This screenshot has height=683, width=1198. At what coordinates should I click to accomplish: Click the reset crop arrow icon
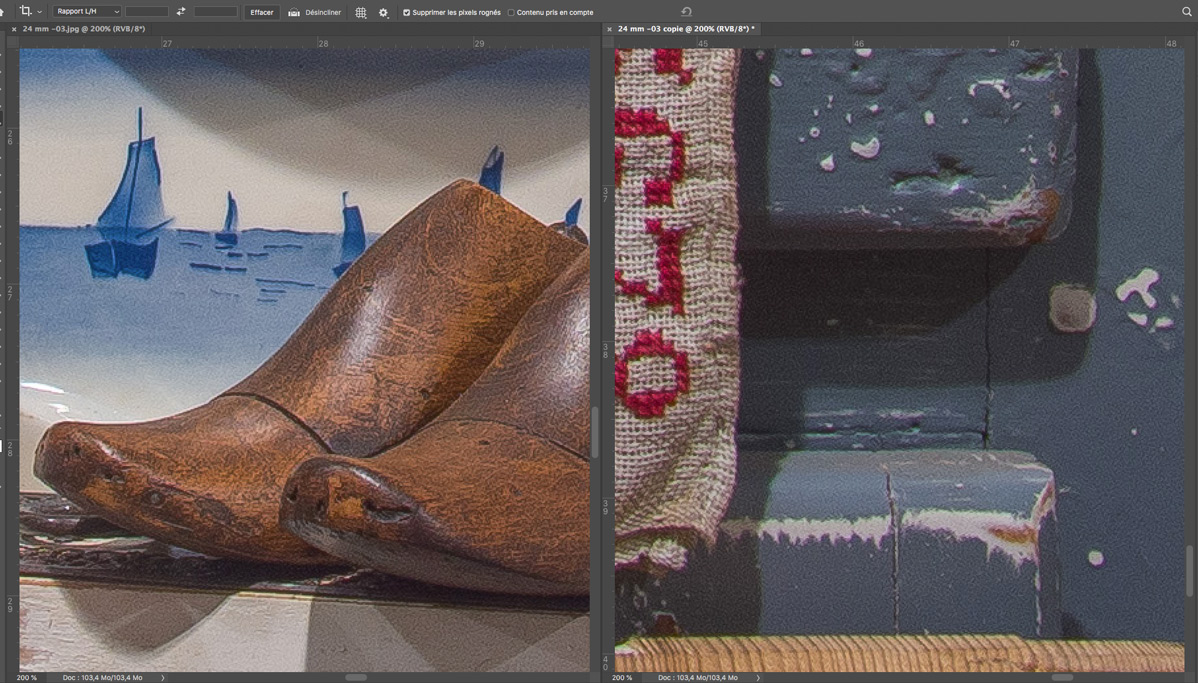click(x=686, y=12)
